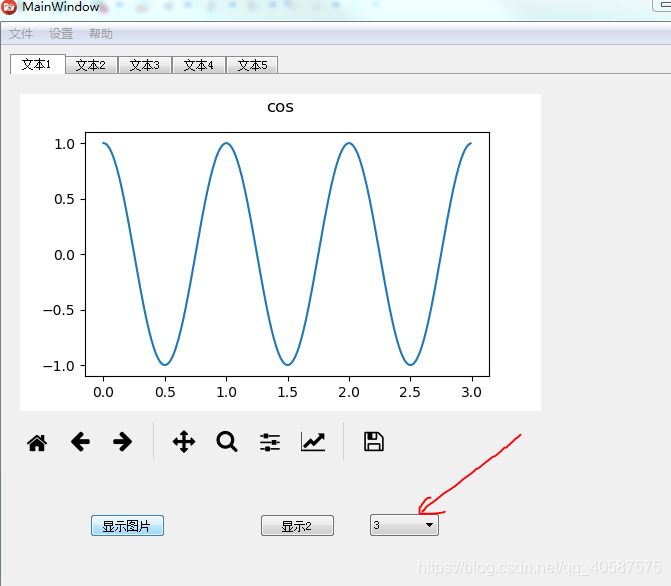Image resolution: width=671 pixels, height=586 pixels.
Task: Click the y-axis label −0.5
Action: [59, 310]
